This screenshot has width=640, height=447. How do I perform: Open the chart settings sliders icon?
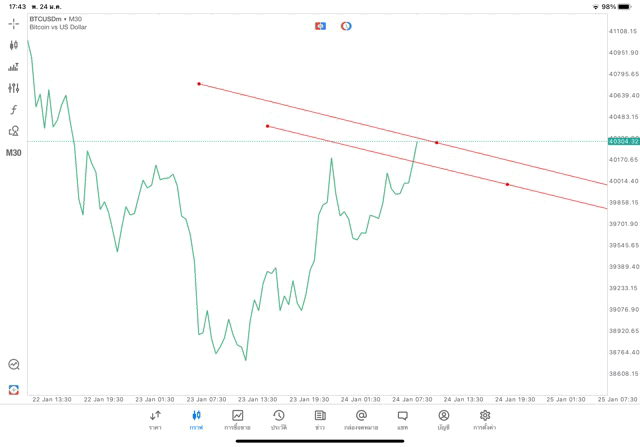pyautogui.click(x=14, y=88)
